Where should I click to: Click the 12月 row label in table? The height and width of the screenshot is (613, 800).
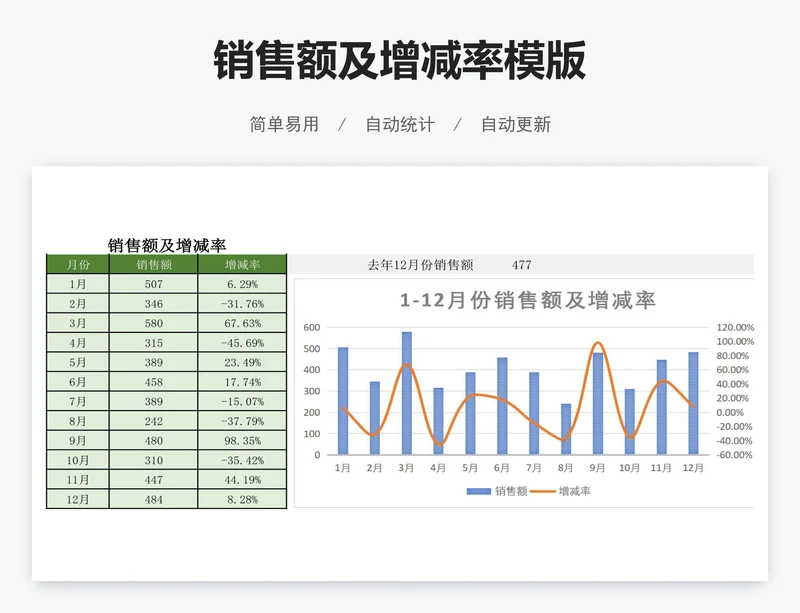(78, 499)
